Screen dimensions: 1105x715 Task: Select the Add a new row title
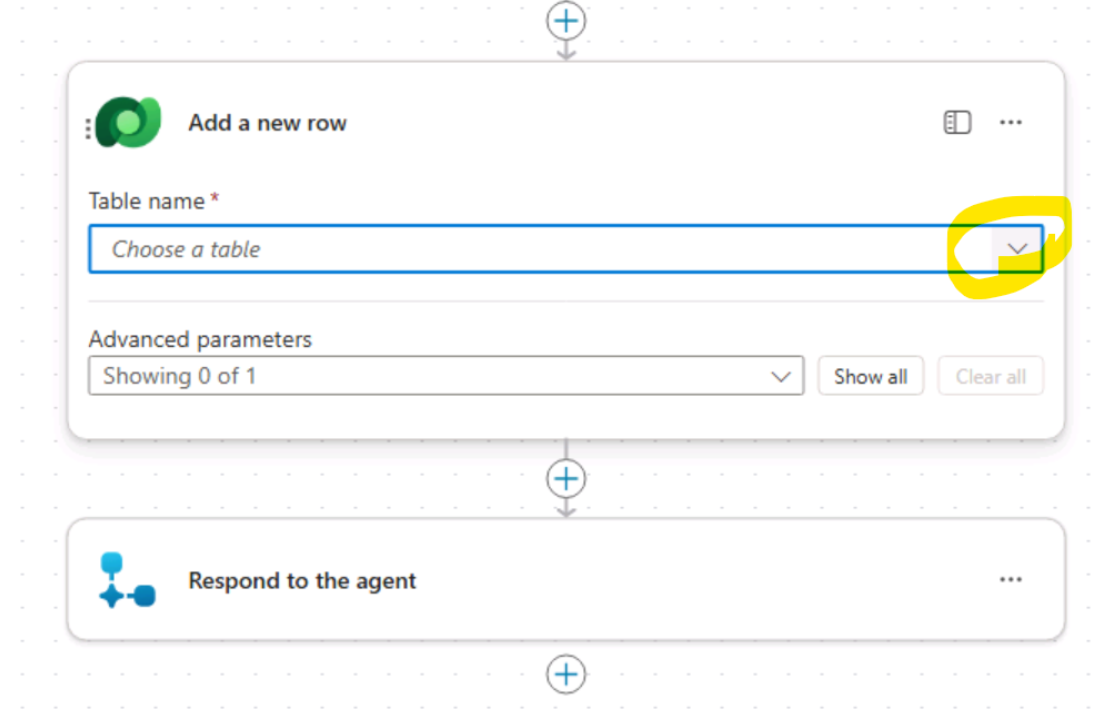(x=267, y=123)
